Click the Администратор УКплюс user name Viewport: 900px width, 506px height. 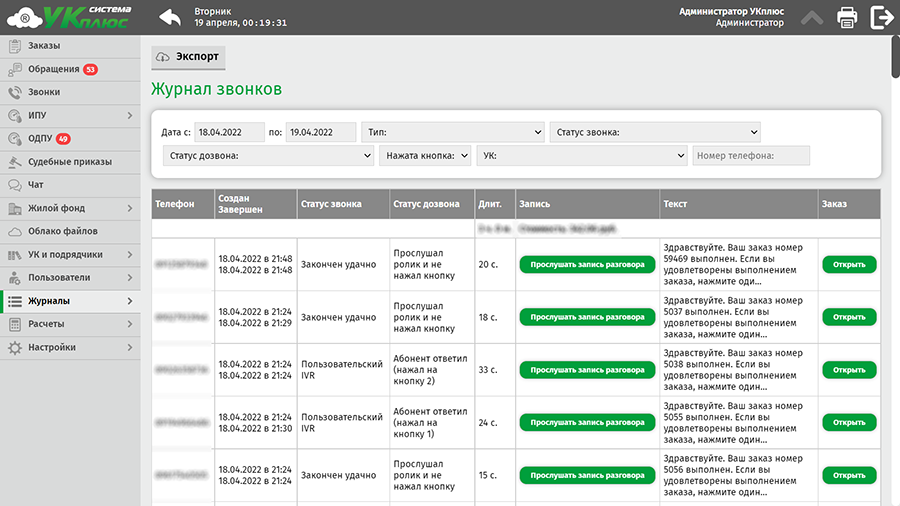pos(731,11)
